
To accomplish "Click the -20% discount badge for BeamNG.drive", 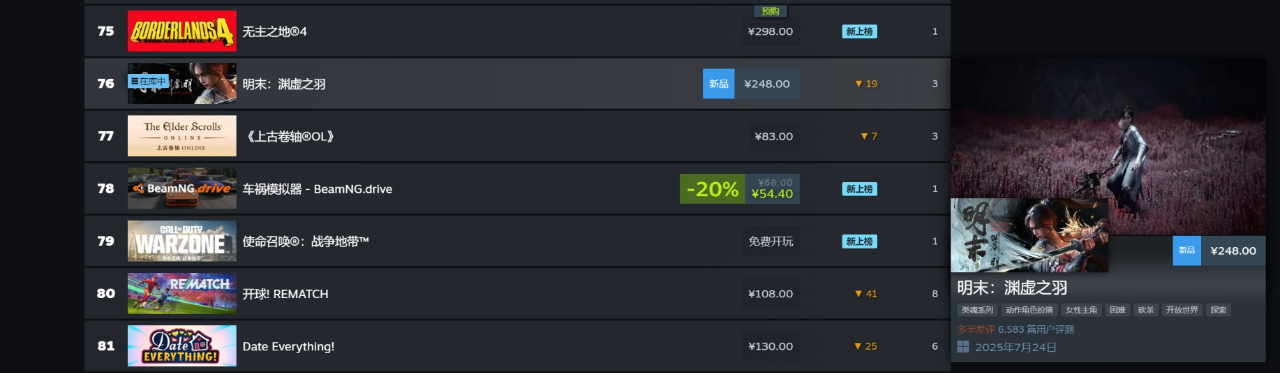I will point(712,189).
